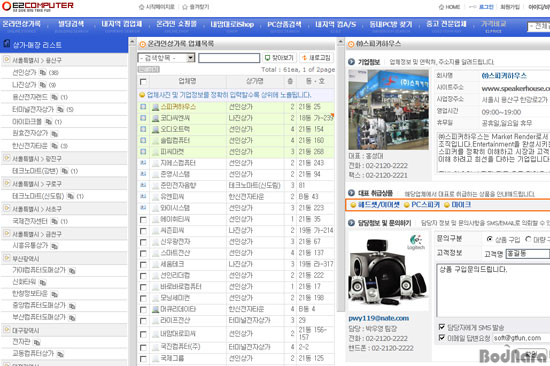Open the 검색항목 search-field dropdown
The image size is (550, 366).
pos(166,58)
